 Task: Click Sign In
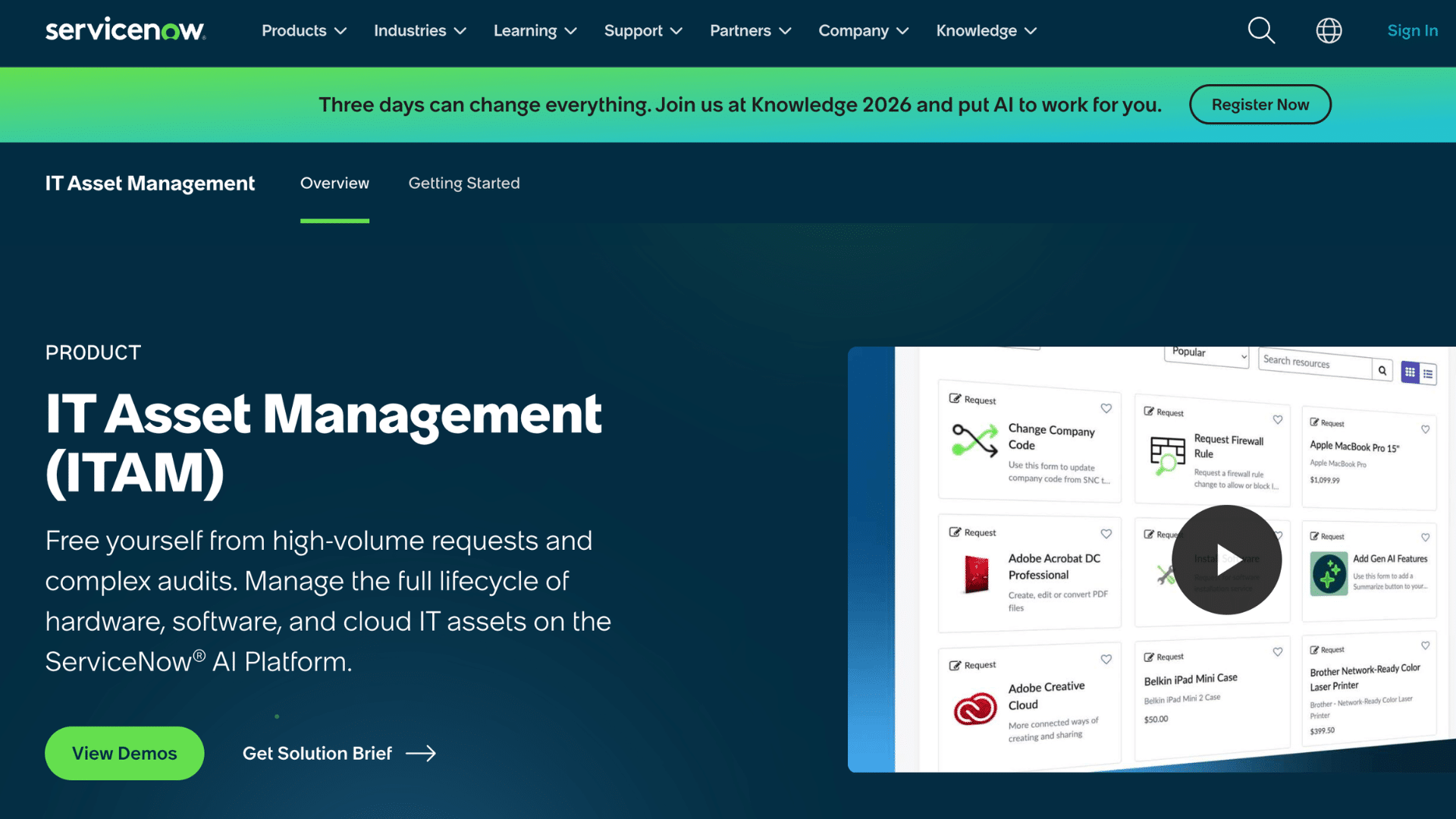(x=1412, y=30)
